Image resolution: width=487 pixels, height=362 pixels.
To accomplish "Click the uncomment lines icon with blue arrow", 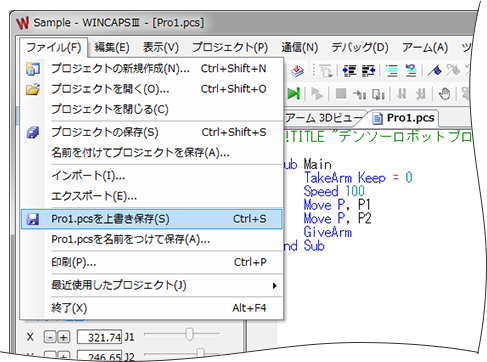I will [411, 71].
